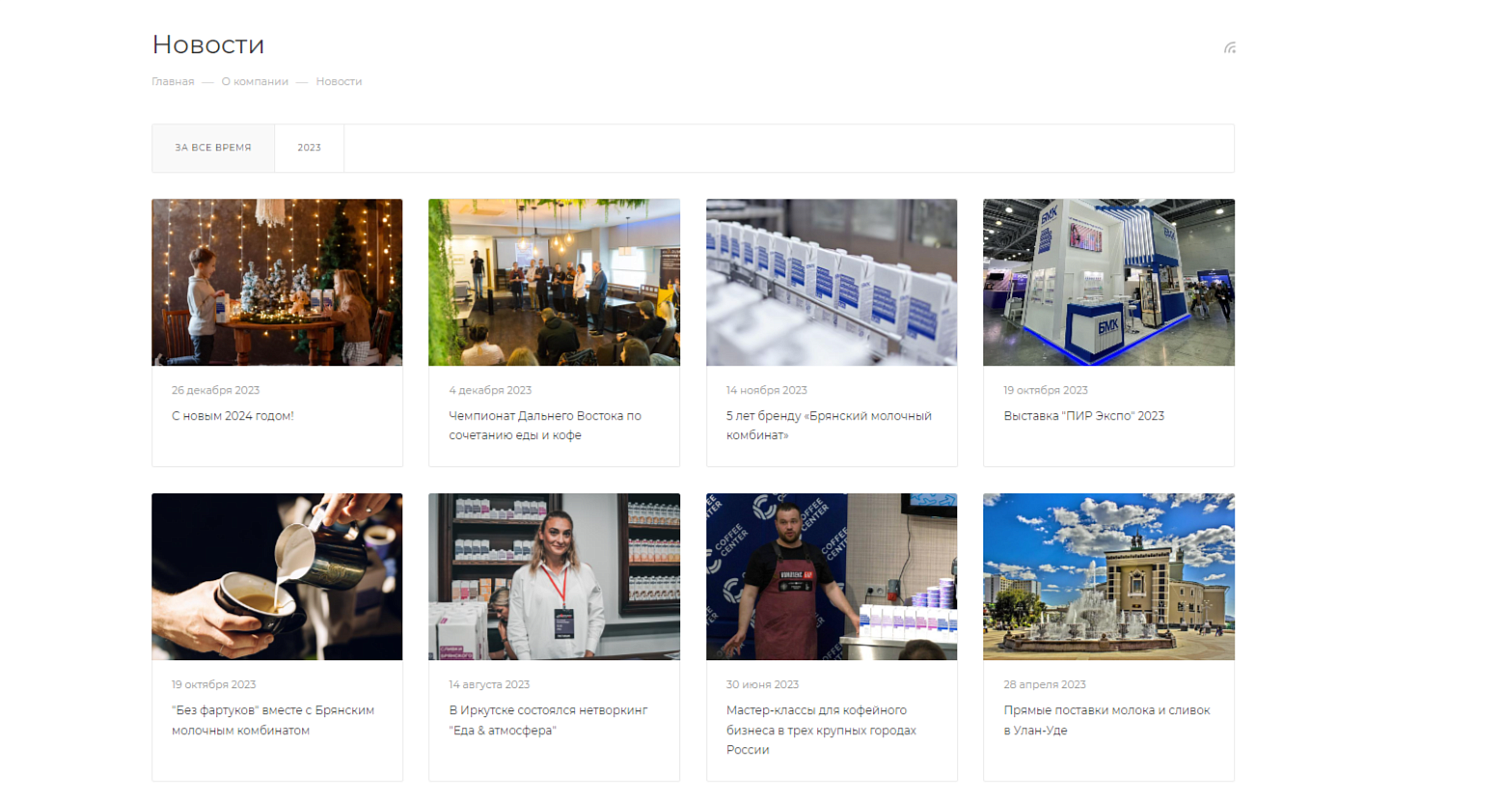
Task: Switch to the 2023 year tab
Action: pos(309,148)
